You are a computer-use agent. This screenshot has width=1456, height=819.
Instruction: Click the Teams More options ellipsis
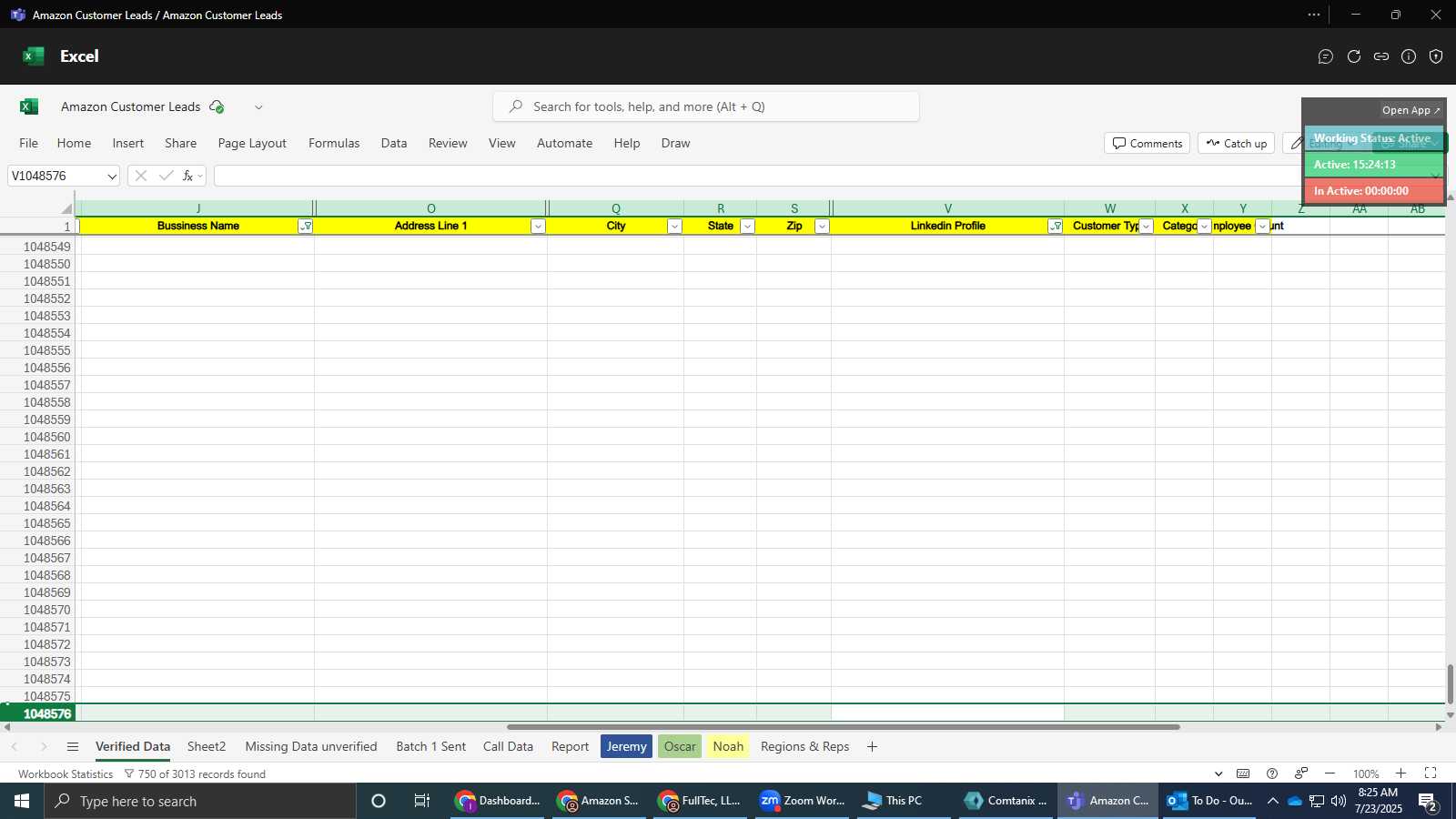click(1314, 15)
